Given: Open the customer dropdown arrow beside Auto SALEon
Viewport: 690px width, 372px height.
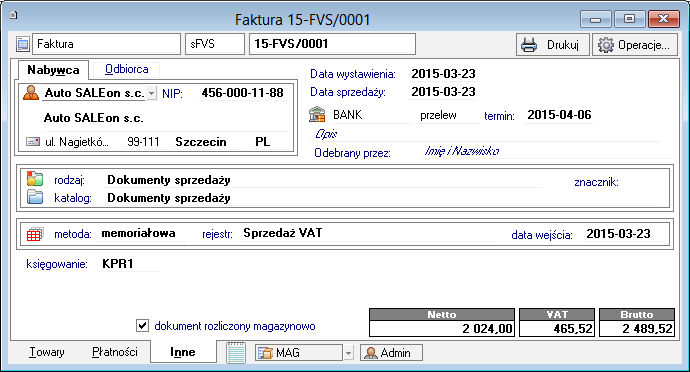Looking at the screenshot, I should [x=151, y=93].
